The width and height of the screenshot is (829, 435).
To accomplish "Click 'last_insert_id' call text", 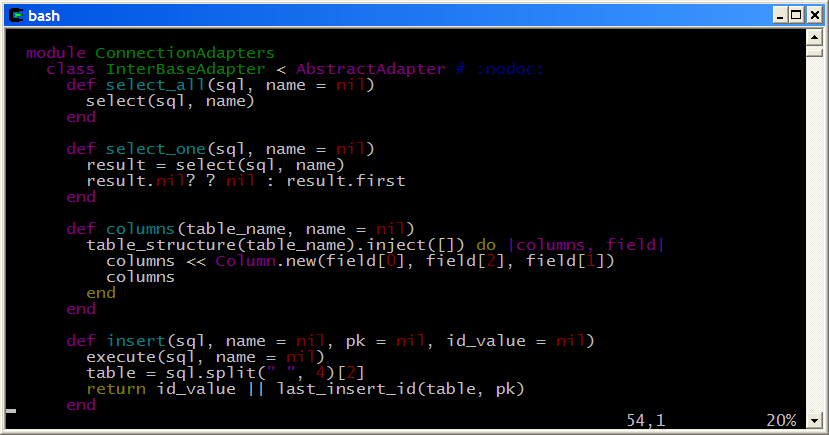I will pyautogui.click(x=346, y=389).
